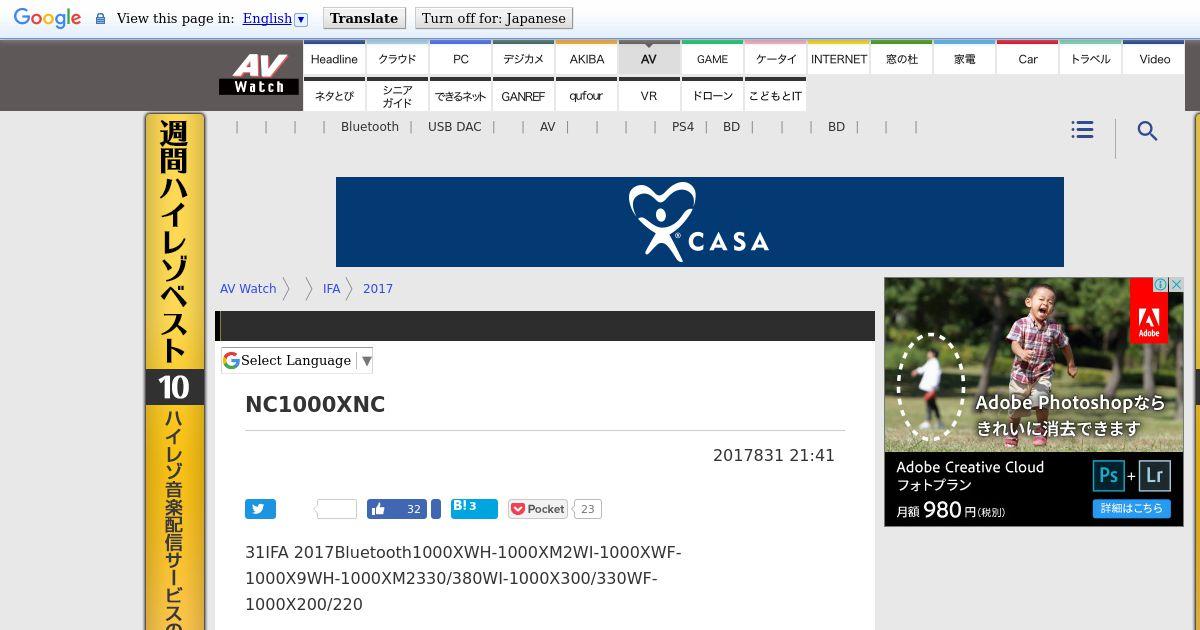Click the article date 2017831 21:41
The width and height of the screenshot is (1200, 630).
[774, 455]
